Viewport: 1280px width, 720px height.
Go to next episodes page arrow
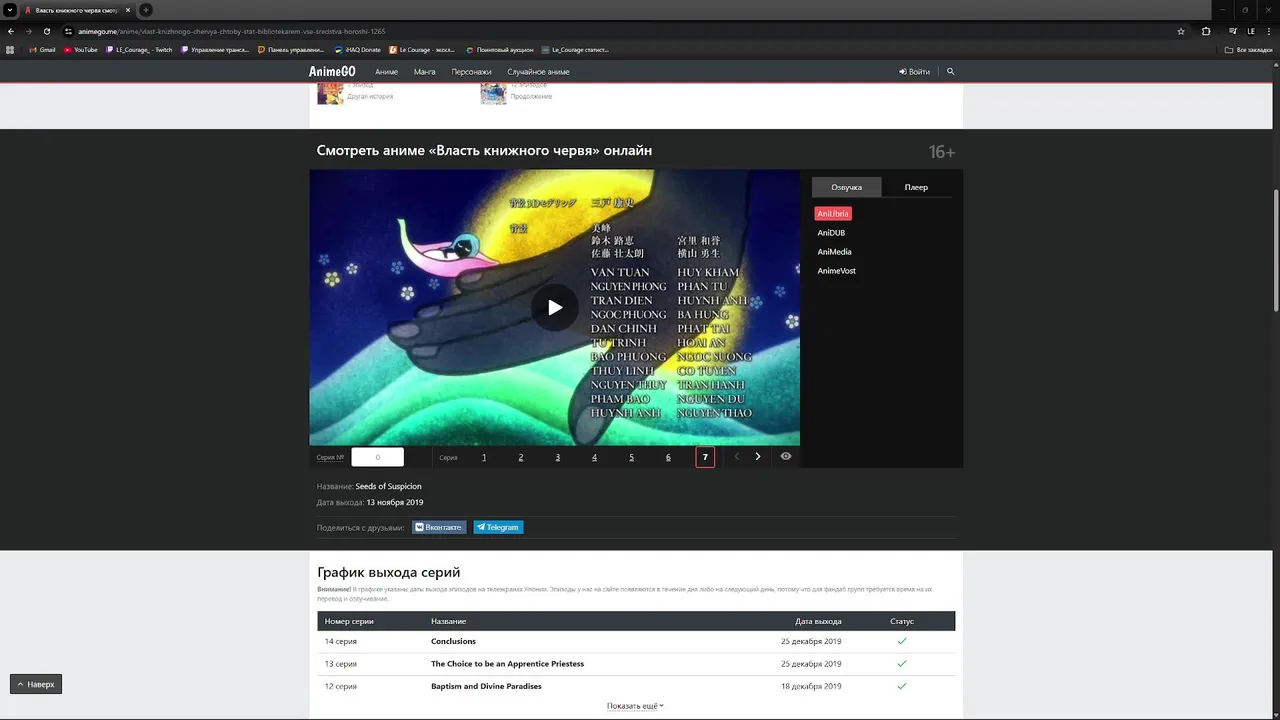(757, 457)
